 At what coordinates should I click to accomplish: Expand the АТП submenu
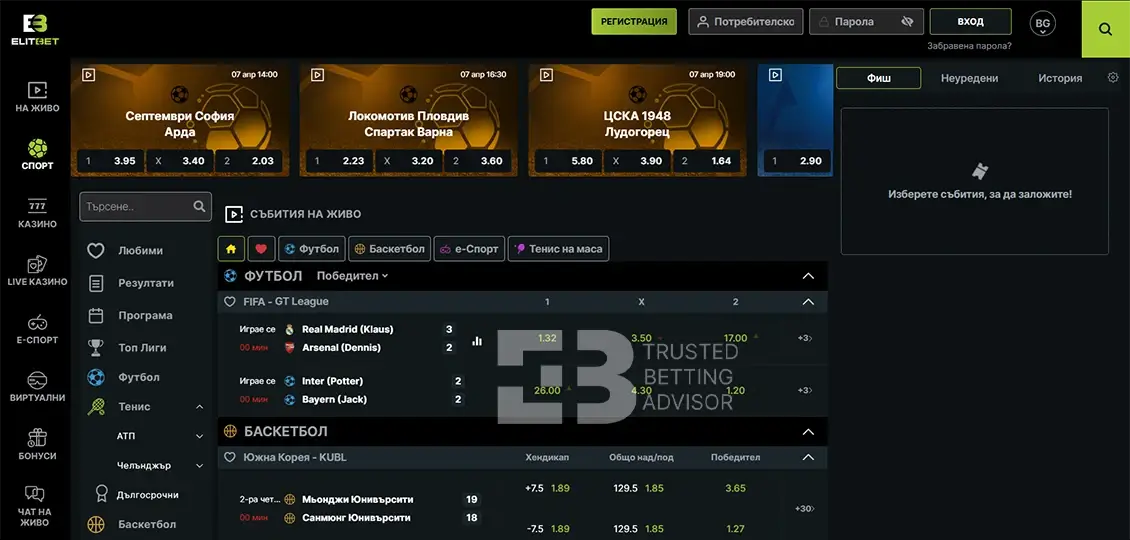(200, 436)
